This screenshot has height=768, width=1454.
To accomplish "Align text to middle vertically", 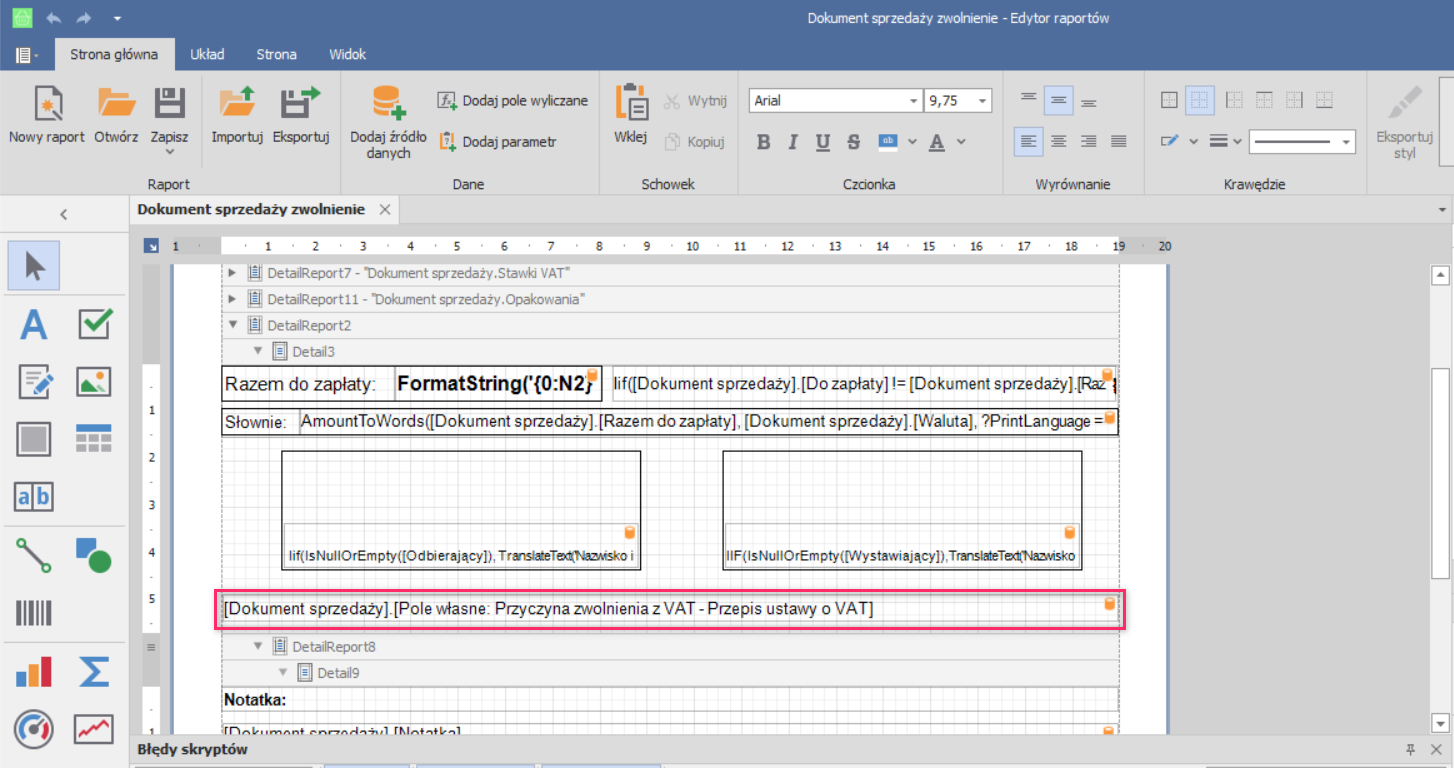I will [1059, 100].
